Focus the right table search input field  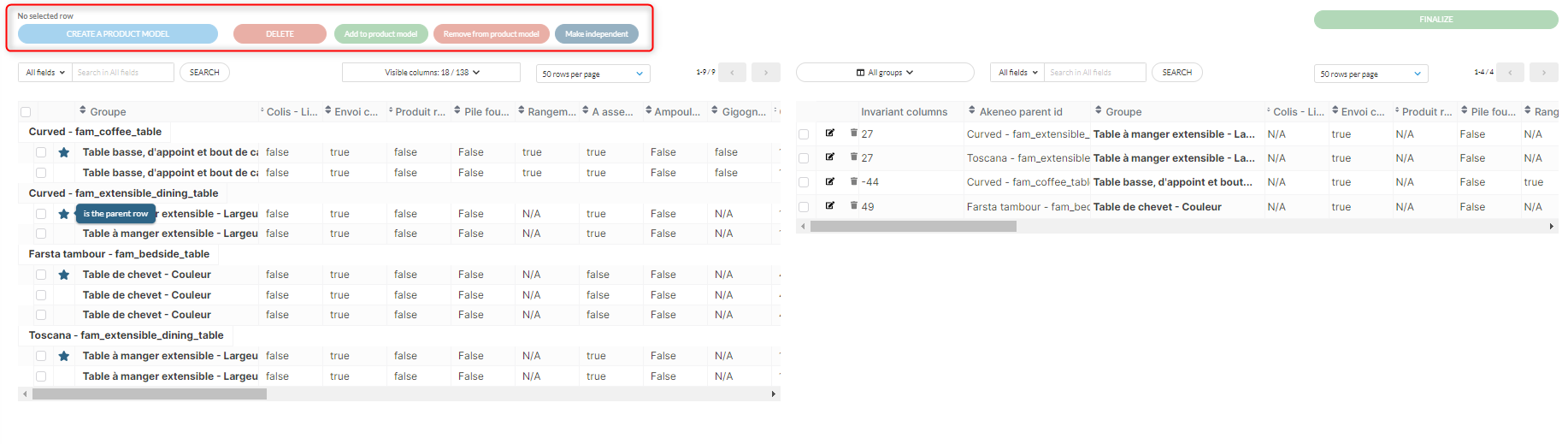[x=1094, y=73]
